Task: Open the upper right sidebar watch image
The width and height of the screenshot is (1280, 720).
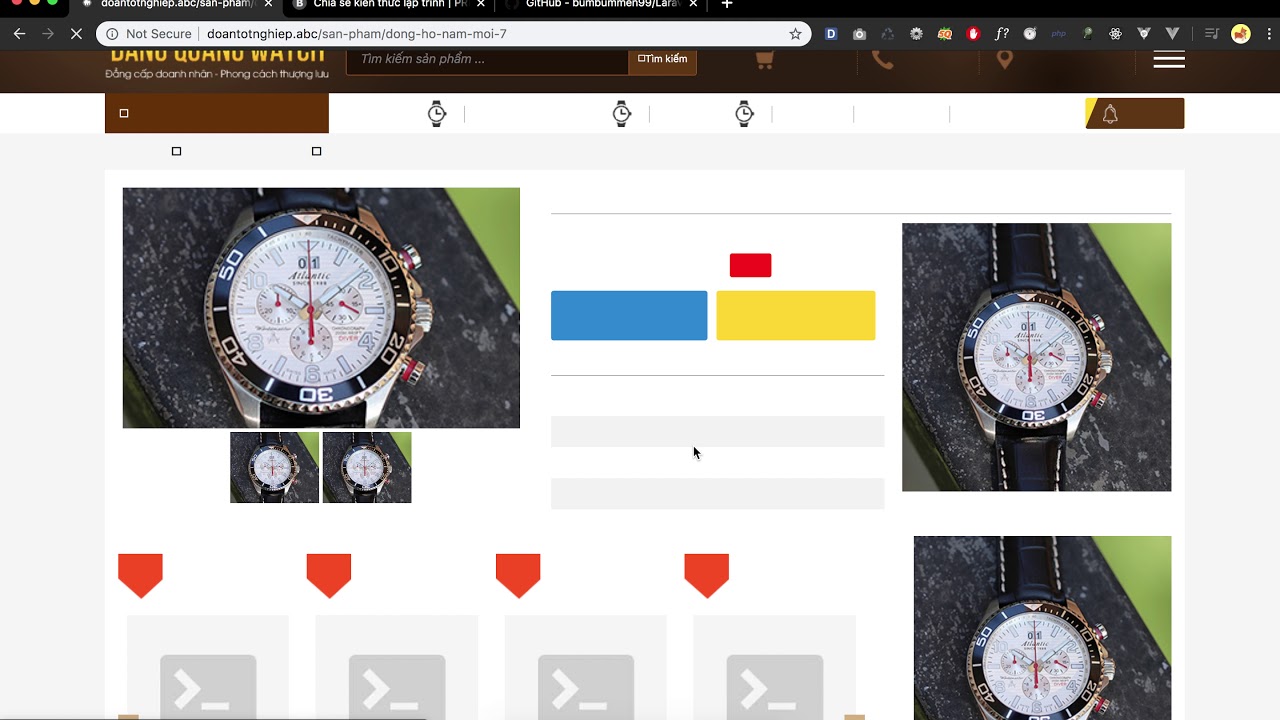Action: (x=1037, y=357)
